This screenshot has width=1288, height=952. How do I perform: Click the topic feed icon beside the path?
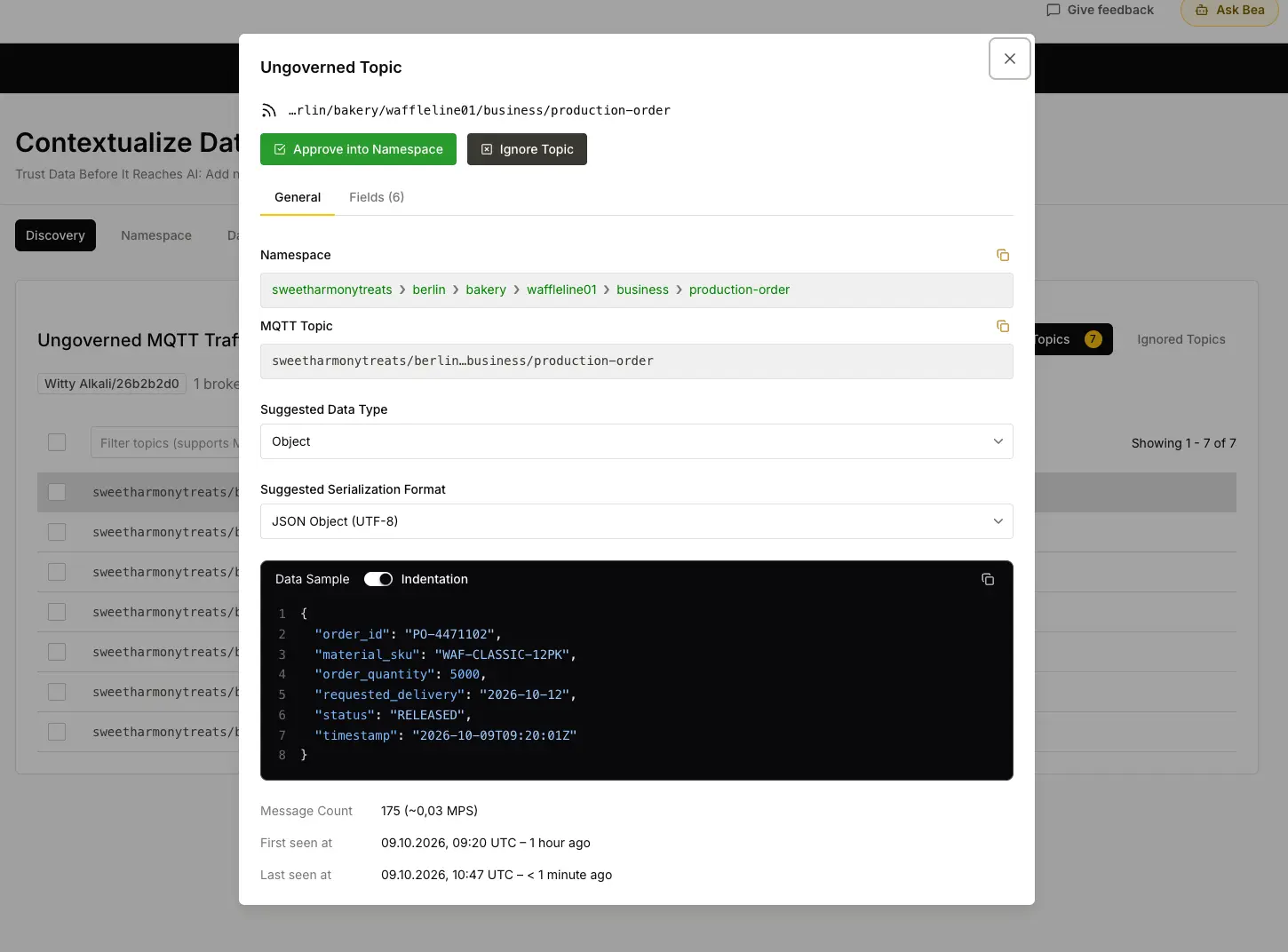pyautogui.click(x=268, y=110)
